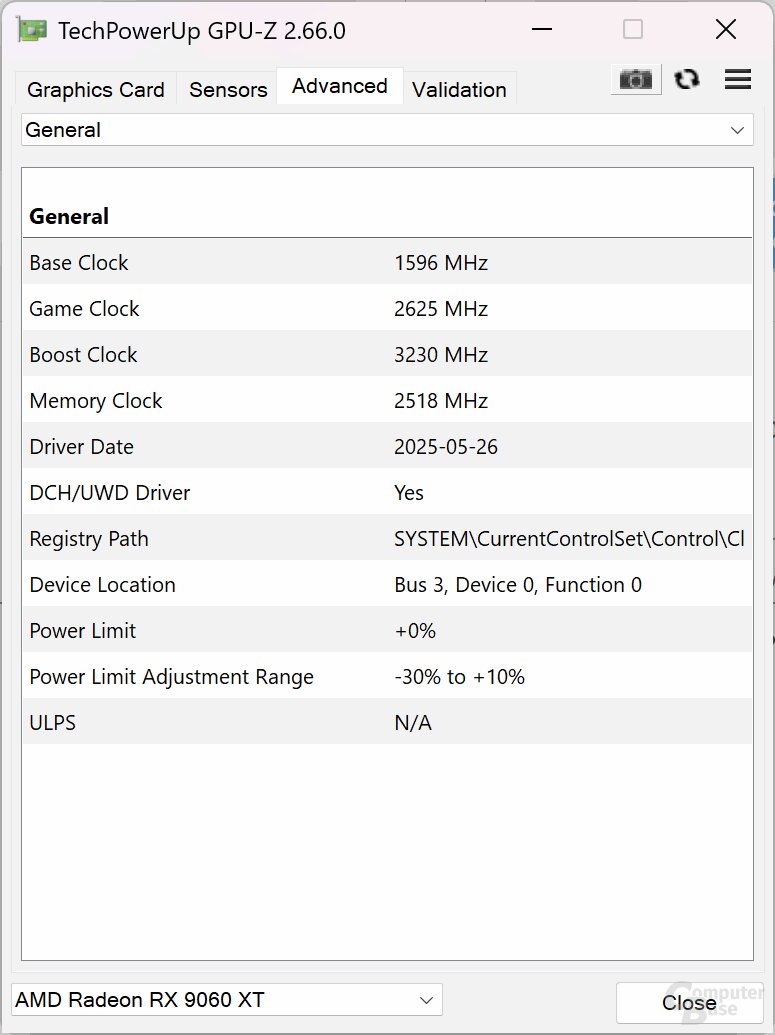Click the General section heading
775x1035 pixels.
point(69,217)
